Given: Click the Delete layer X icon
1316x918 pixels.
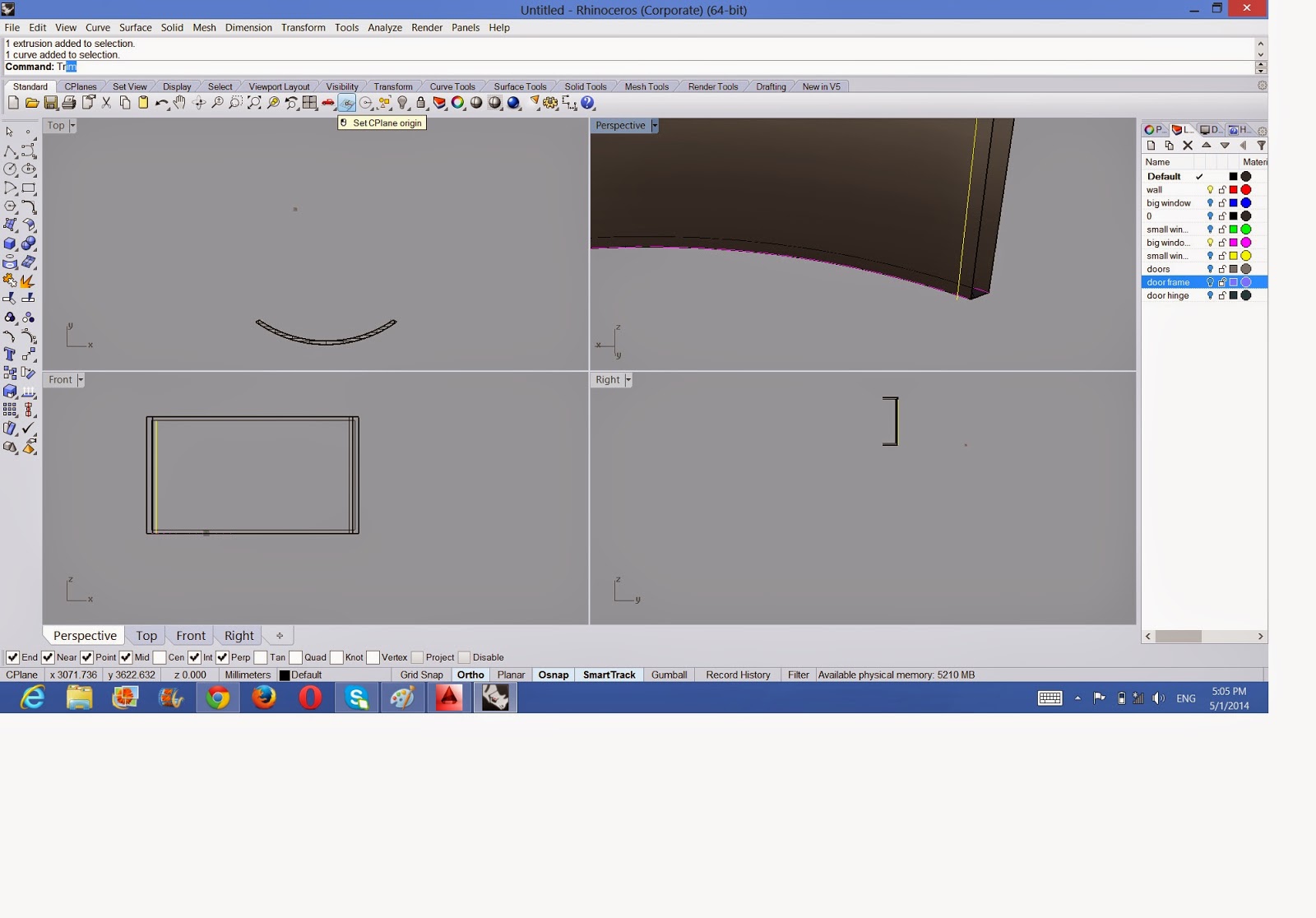Looking at the screenshot, I should [1188, 146].
